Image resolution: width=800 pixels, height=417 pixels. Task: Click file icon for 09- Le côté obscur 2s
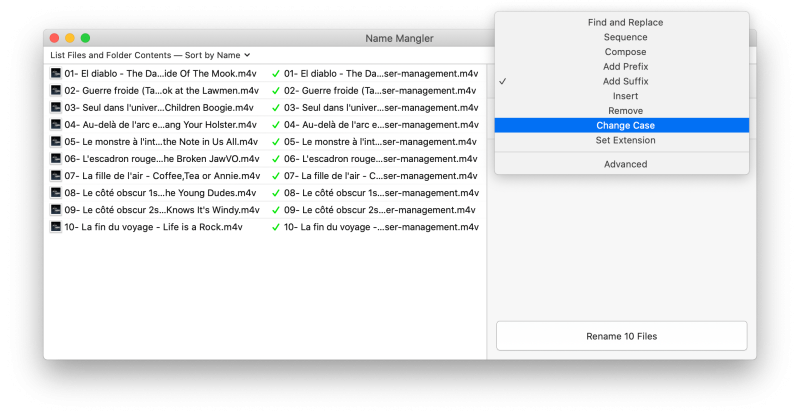click(x=56, y=210)
